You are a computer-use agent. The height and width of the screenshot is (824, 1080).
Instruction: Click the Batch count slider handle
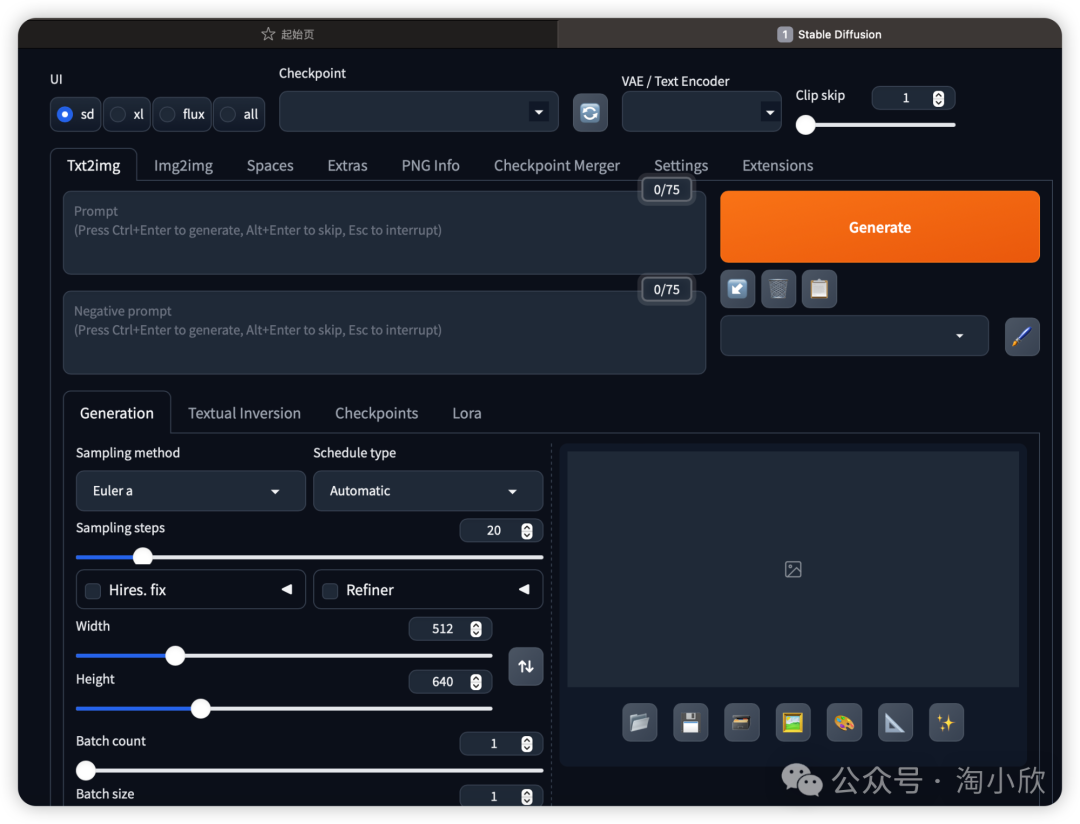86,770
